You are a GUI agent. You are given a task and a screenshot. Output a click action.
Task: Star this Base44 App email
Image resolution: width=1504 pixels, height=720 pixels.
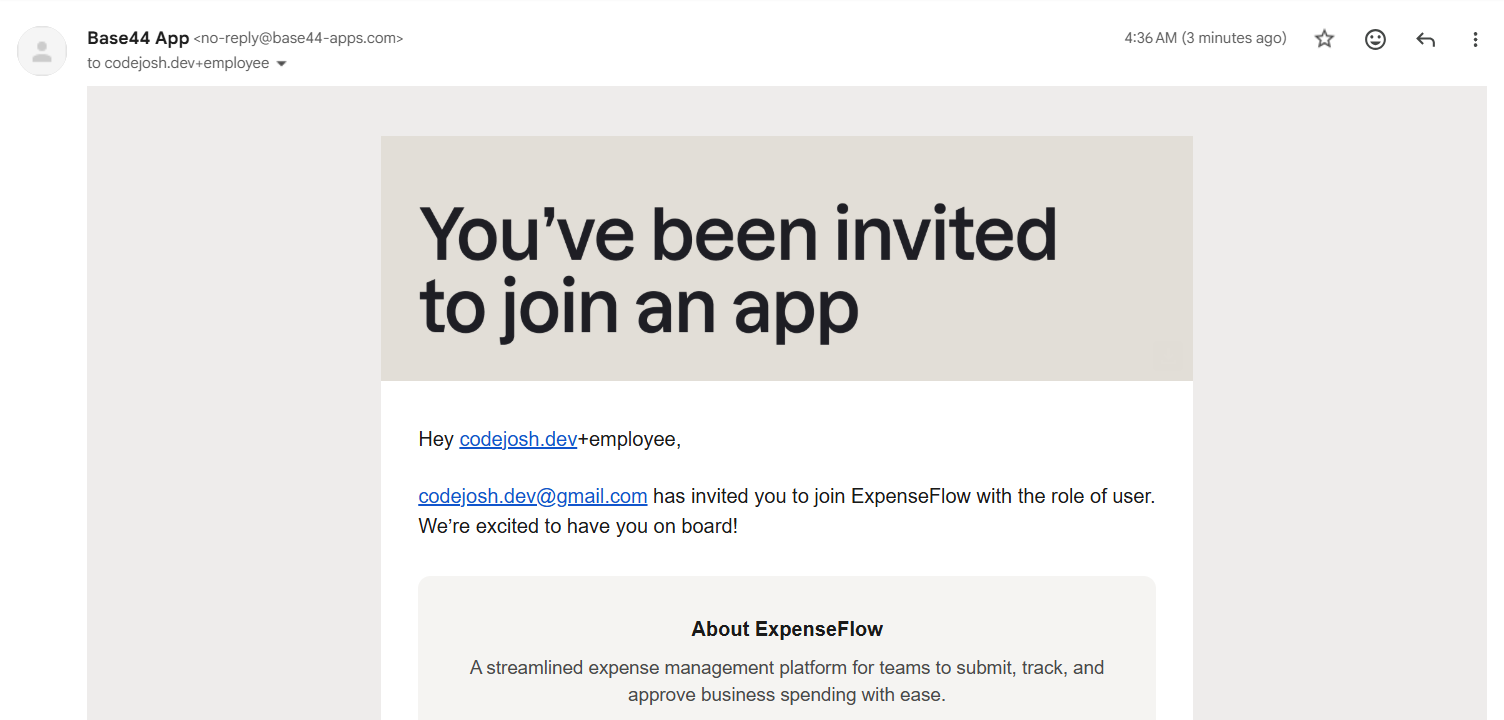point(1324,39)
